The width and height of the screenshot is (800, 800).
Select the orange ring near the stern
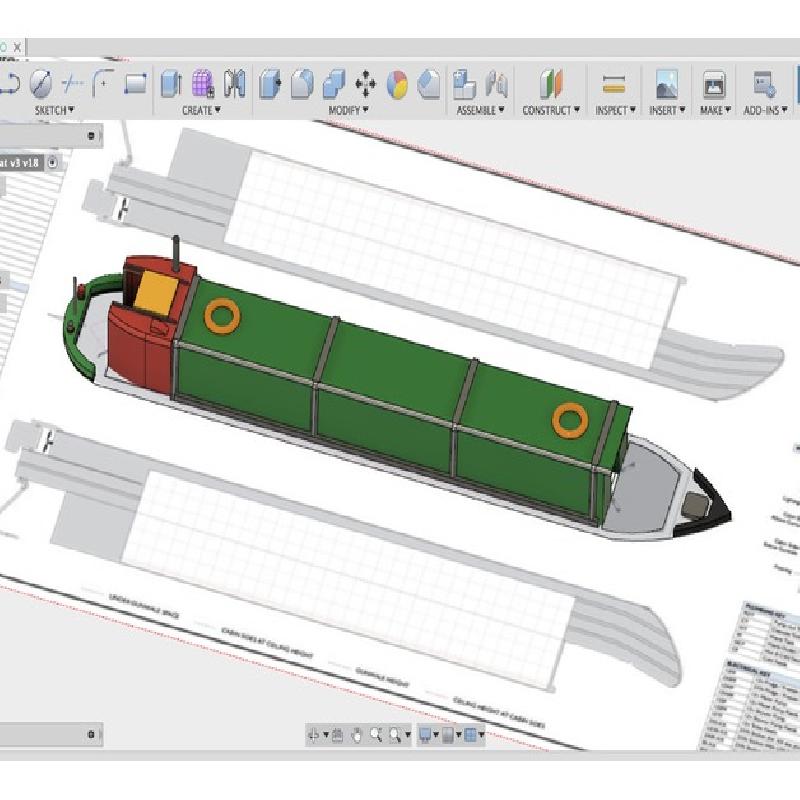[x=222, y=317]
